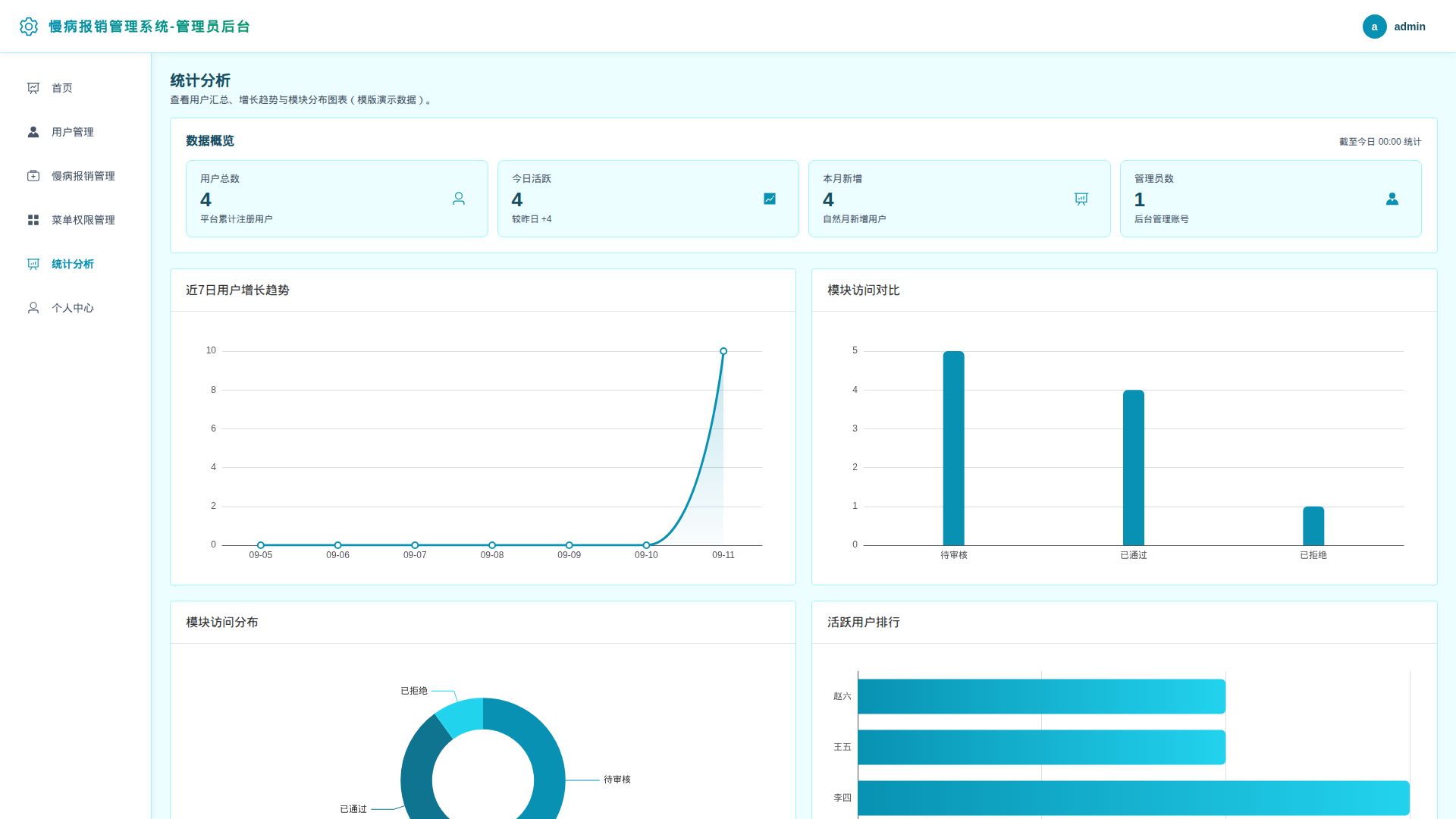Click the 待审核 label beside the donut chart
This screenshot has height=819, width=1456.
[x=617, y=780]
